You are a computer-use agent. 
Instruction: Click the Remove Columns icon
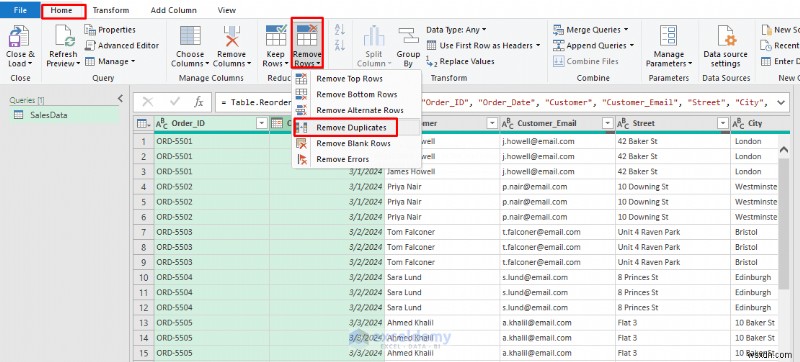(232, 36)
